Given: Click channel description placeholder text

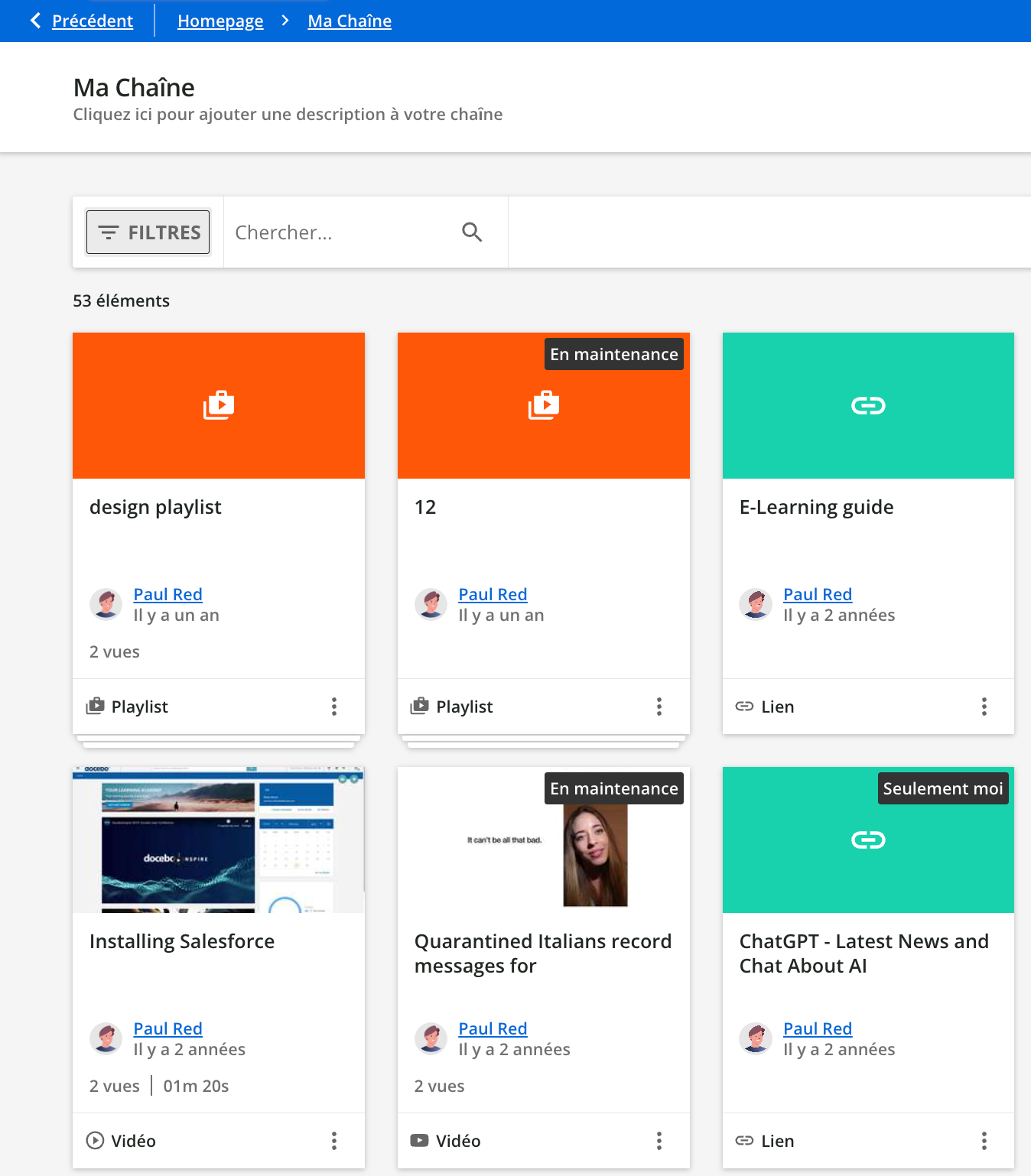Looking at the screenshot, I should (288, 115).
